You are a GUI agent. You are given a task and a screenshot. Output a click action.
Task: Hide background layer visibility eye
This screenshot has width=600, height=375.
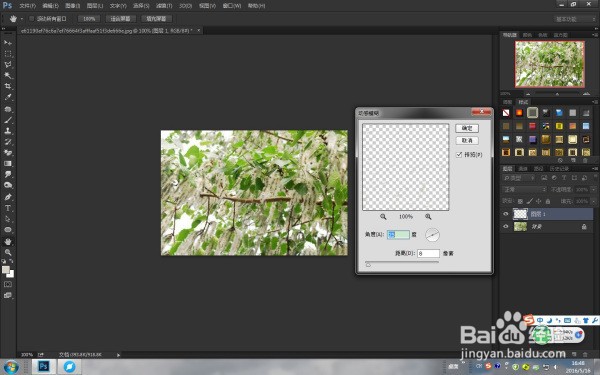point(505,227)
